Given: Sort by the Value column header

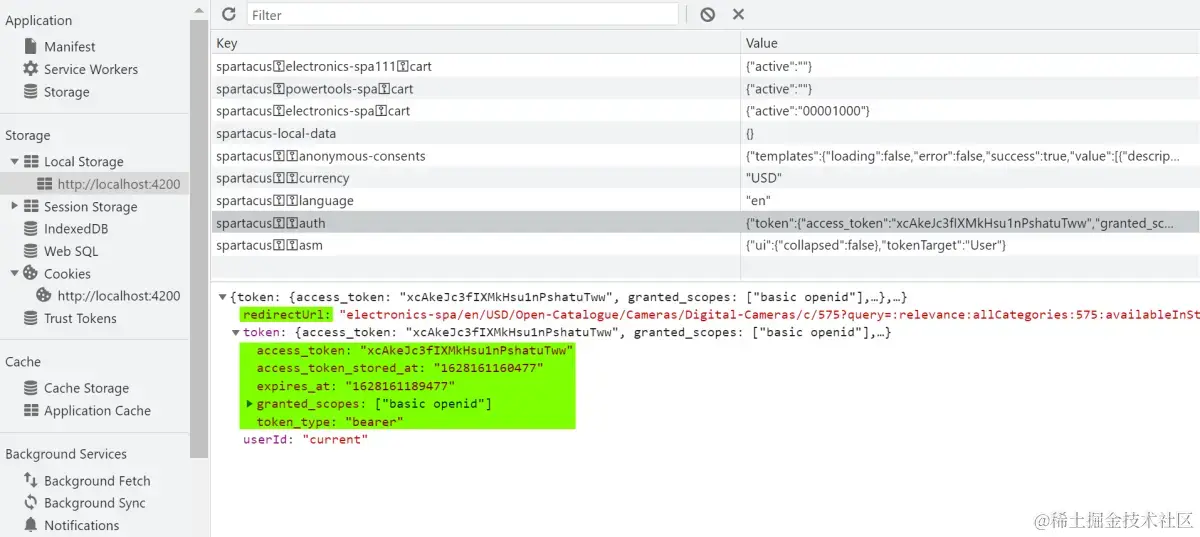Looking at the screenshot, I should [x=970, y=43].
